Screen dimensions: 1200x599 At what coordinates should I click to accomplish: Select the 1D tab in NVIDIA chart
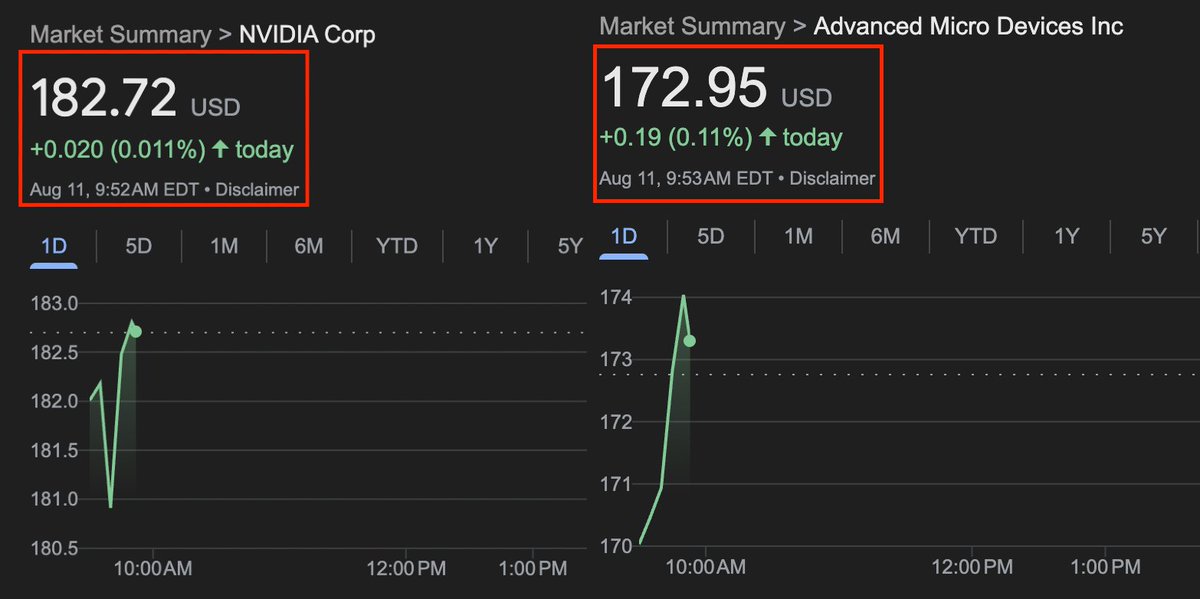click(x=54, y=245)
